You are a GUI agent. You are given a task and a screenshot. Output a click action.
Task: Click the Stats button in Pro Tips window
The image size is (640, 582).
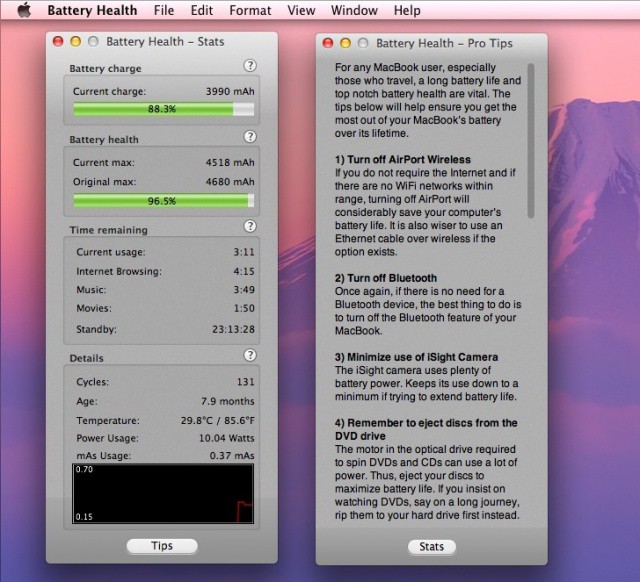pos(431,547)
